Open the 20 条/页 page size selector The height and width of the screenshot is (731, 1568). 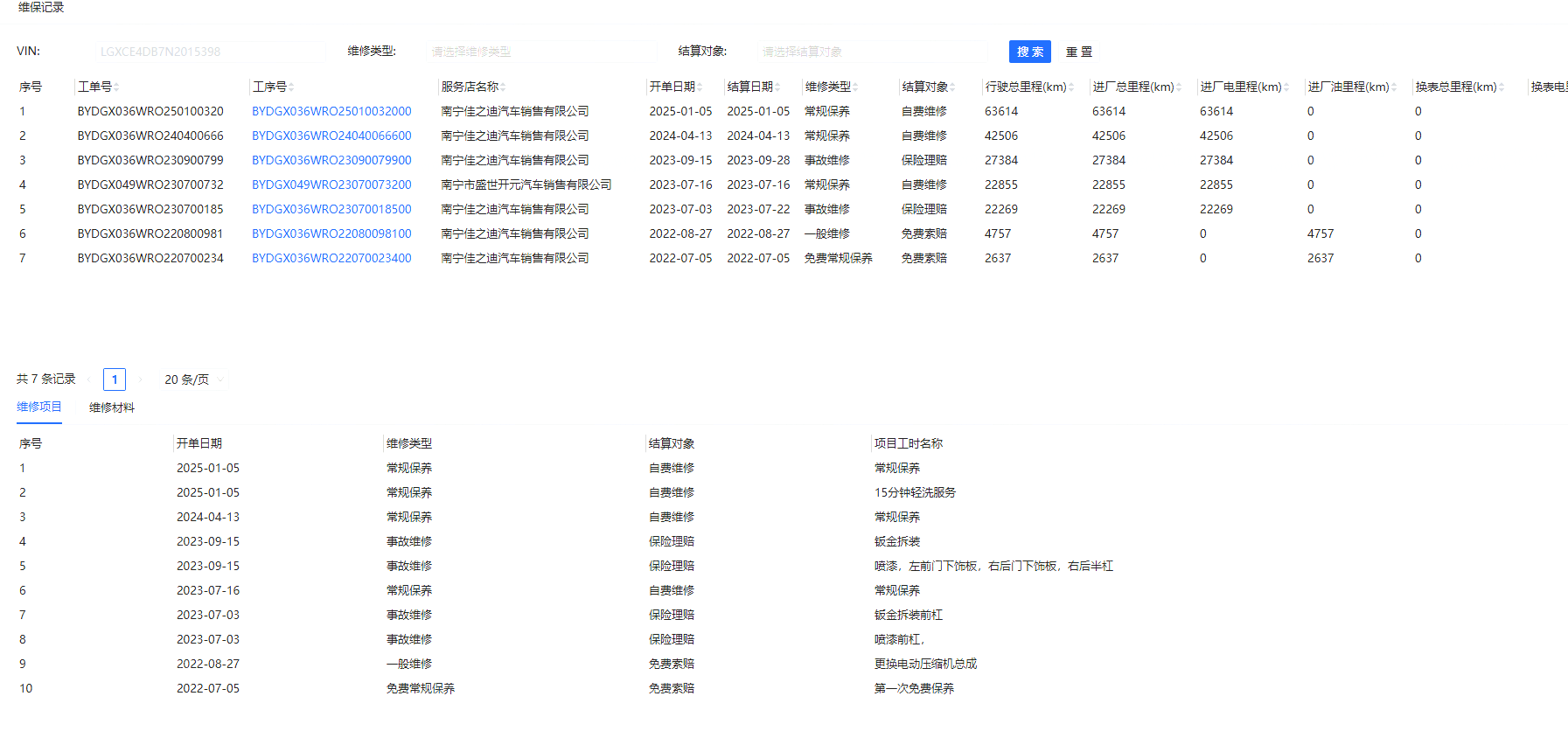(x=193, y=379)
